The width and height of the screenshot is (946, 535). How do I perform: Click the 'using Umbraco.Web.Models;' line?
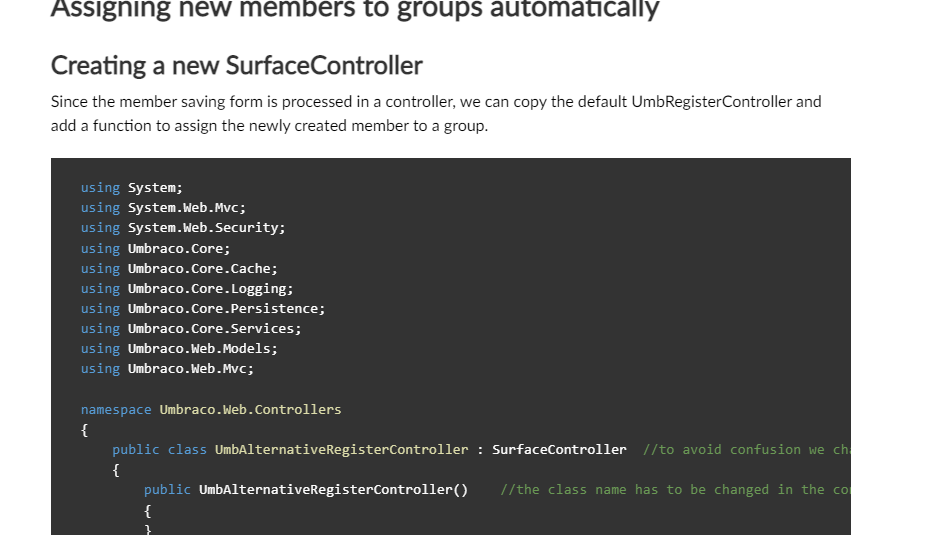coord(179,348)
